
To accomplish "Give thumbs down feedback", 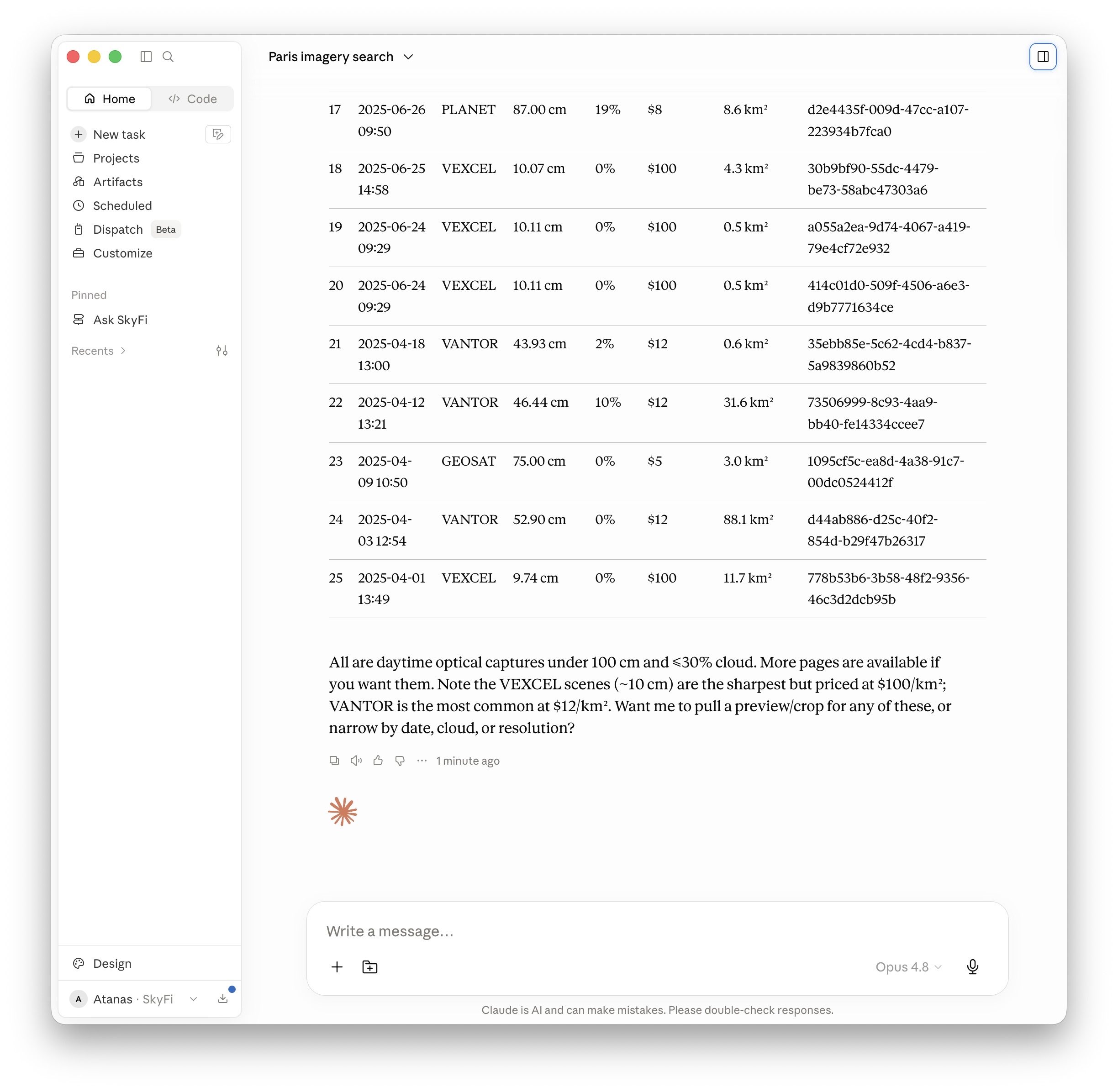I will pos(400,761).
